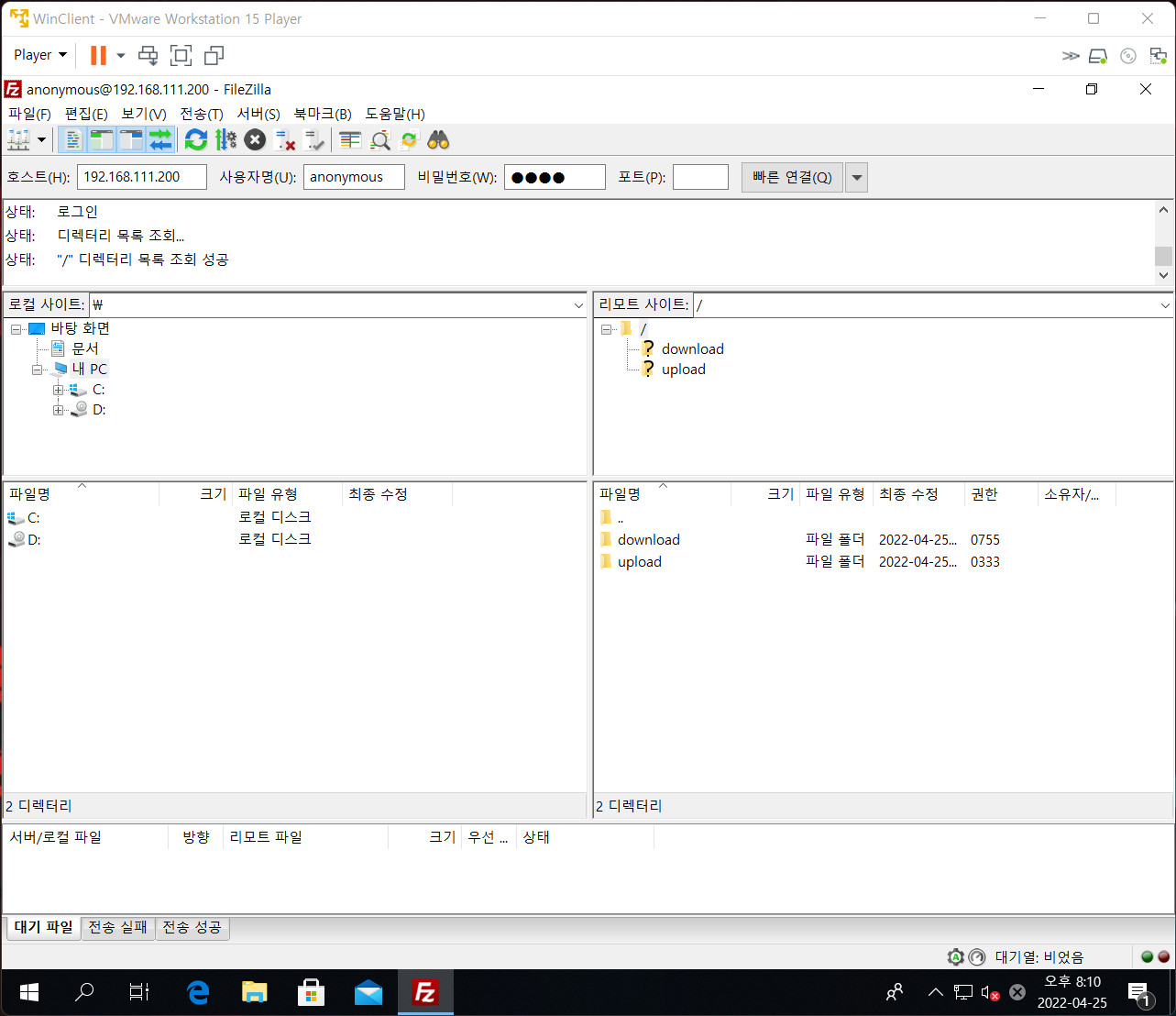Toggle synchronized browsing icon

(x=409, y=140)
